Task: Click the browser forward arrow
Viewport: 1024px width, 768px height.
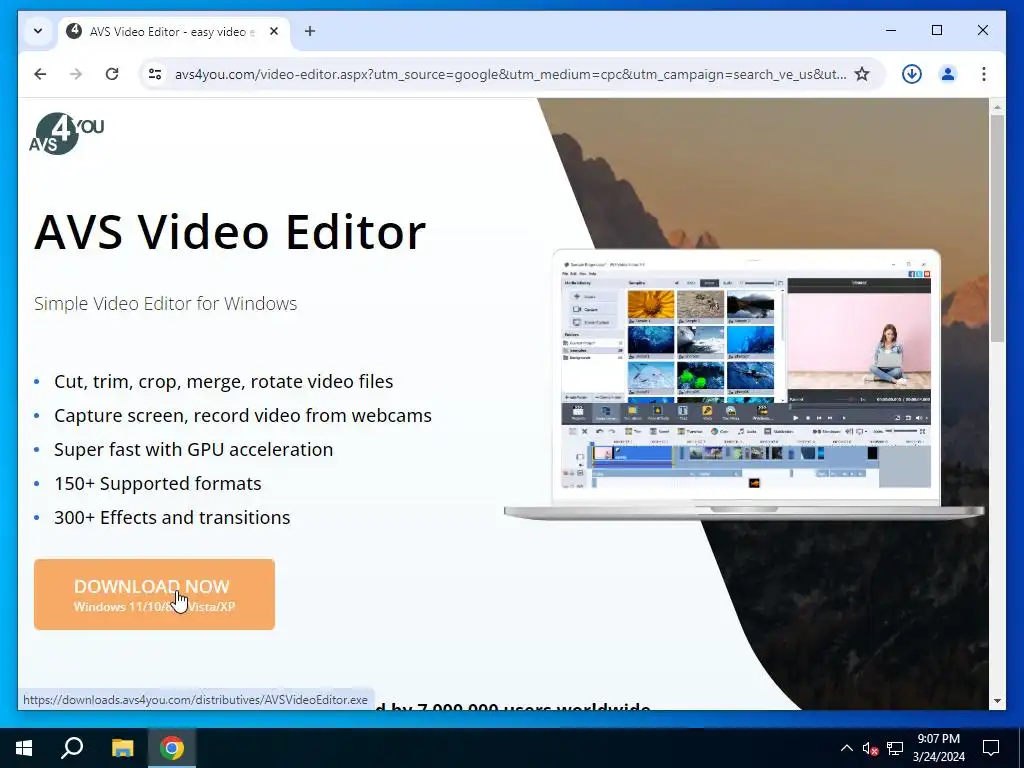Action: click(x=76, y=74)
